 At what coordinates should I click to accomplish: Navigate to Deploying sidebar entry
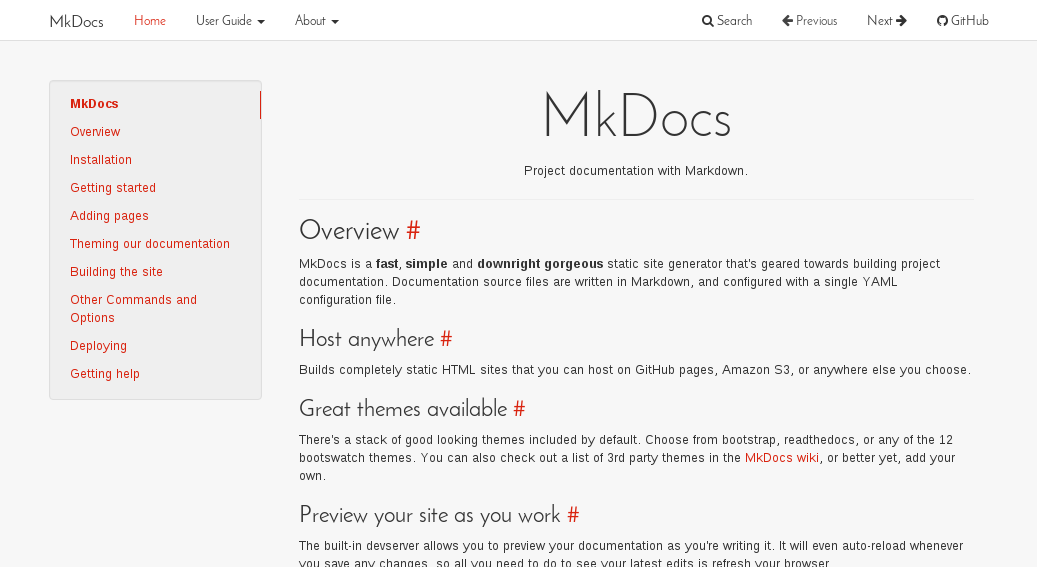tap(99, 346)
